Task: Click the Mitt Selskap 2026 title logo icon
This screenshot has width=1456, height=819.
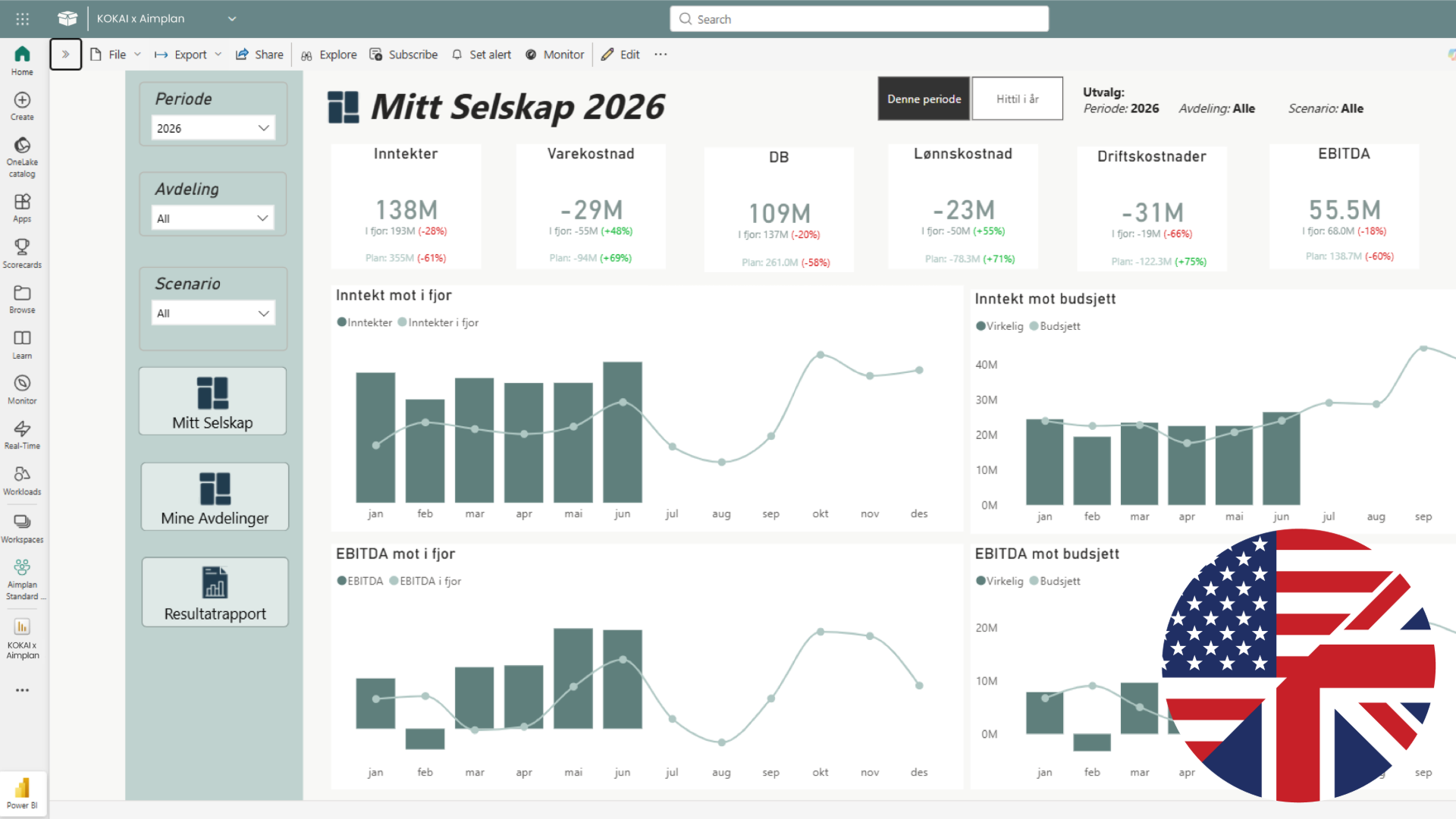Action: coord(344,107)
